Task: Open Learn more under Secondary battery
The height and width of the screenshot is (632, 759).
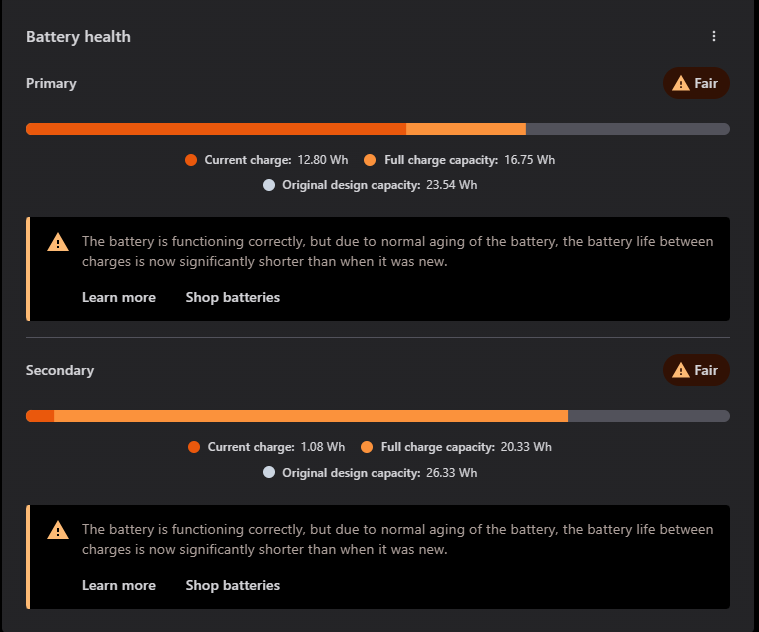Action: (x=118, y=585)
